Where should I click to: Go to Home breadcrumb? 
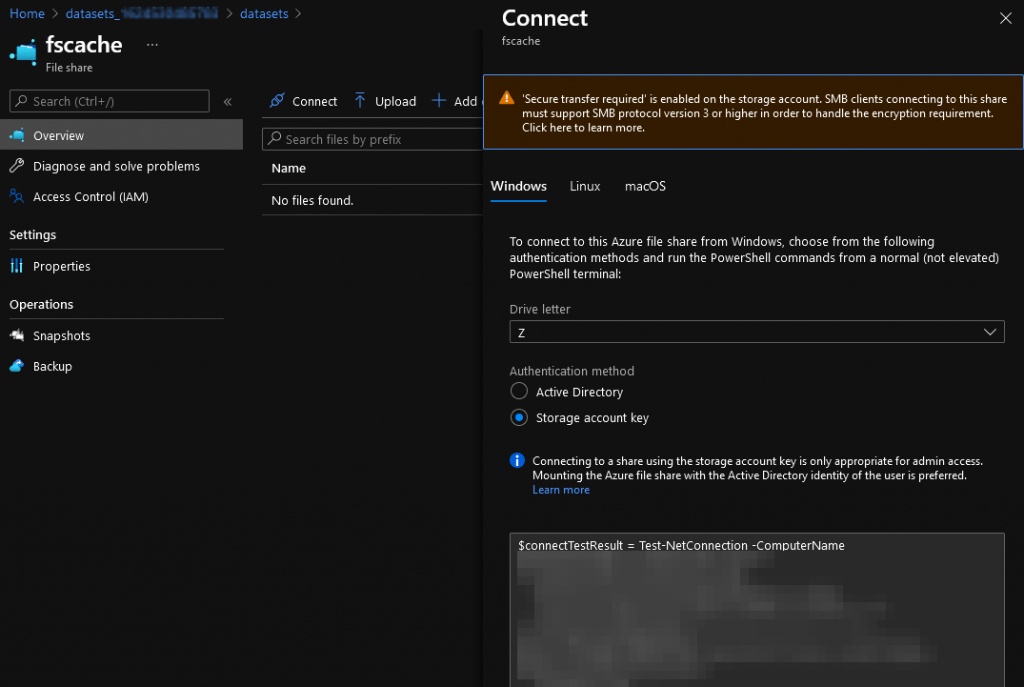(x=27, y=13)
